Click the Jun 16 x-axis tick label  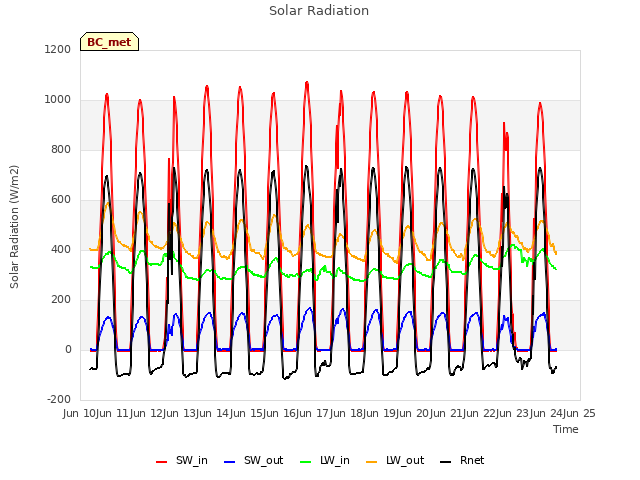pos(280,413)
